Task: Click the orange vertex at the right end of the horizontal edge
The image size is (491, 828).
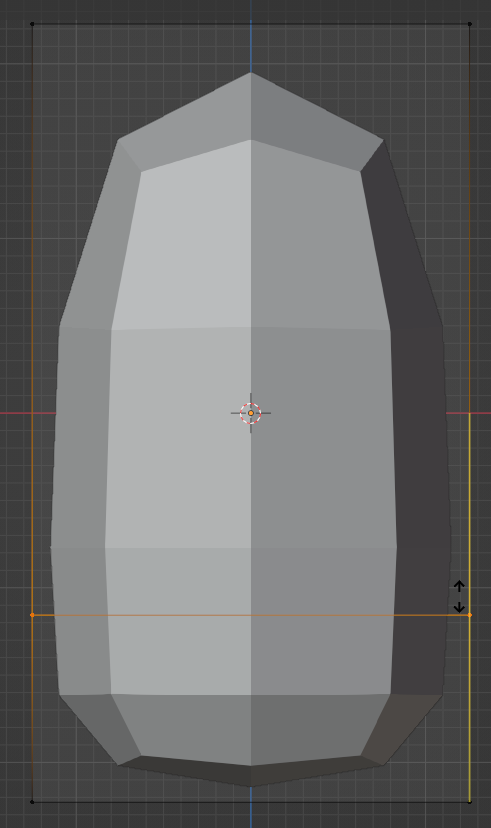Action: coord(469,615)
